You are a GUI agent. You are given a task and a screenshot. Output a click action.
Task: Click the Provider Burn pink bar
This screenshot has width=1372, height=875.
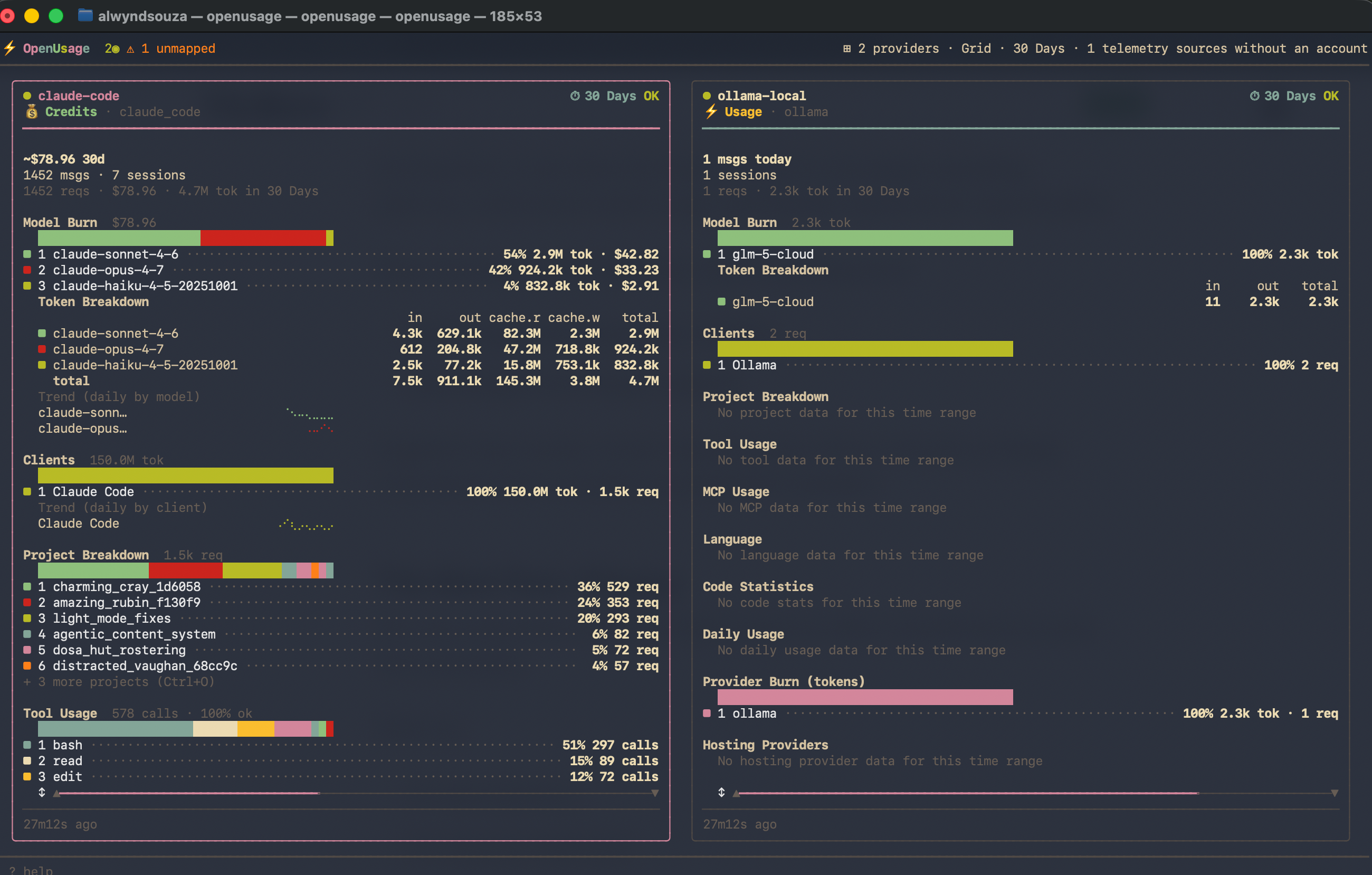865,697
